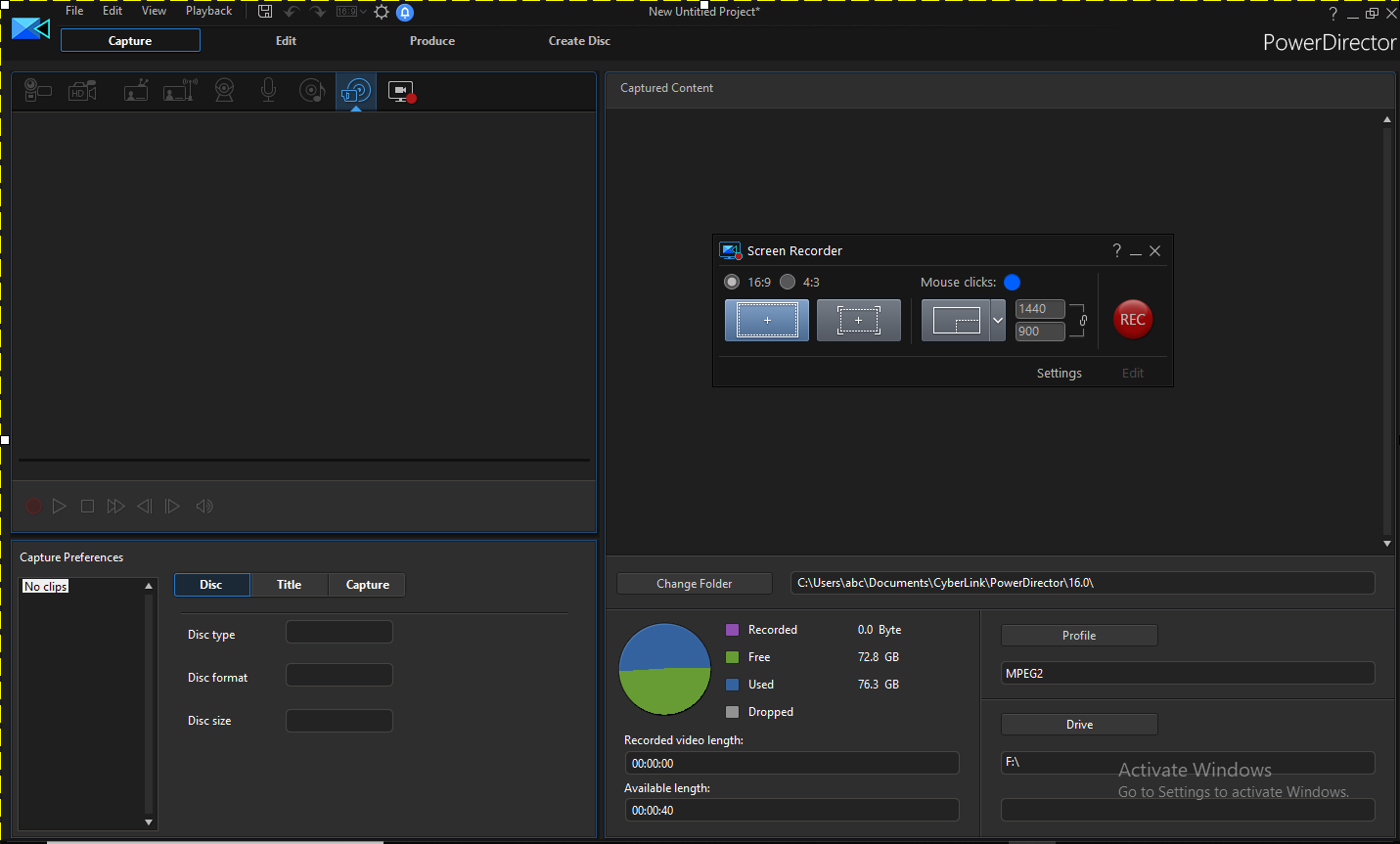Switch to the Create Disc mode tab
Viewport: 1400px width, 844px height.
click(x=579, y=40)
